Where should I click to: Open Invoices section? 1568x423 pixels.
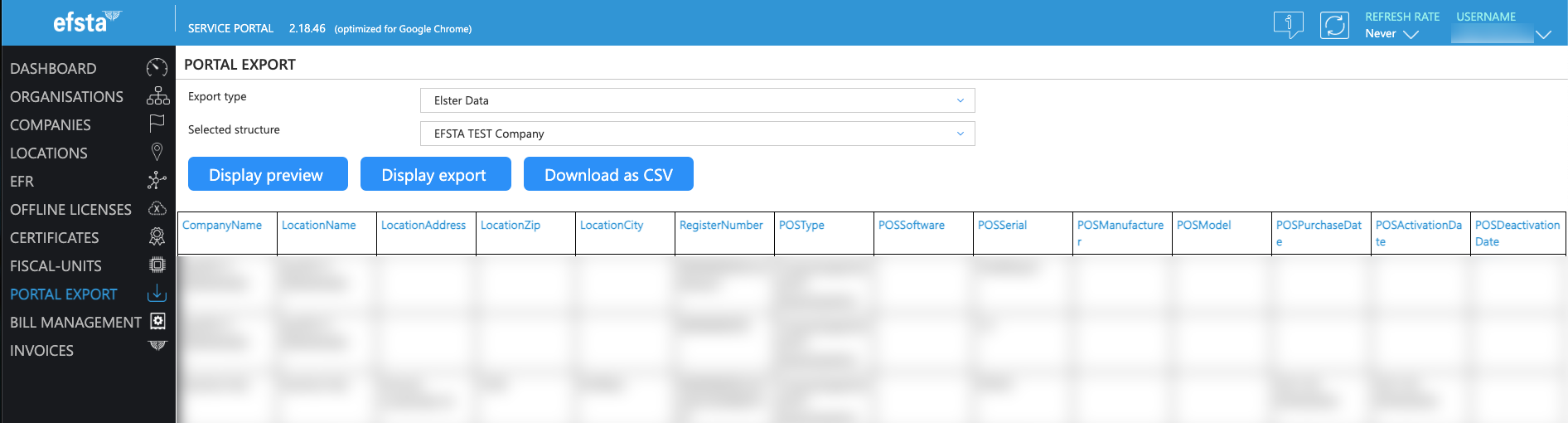41,350
